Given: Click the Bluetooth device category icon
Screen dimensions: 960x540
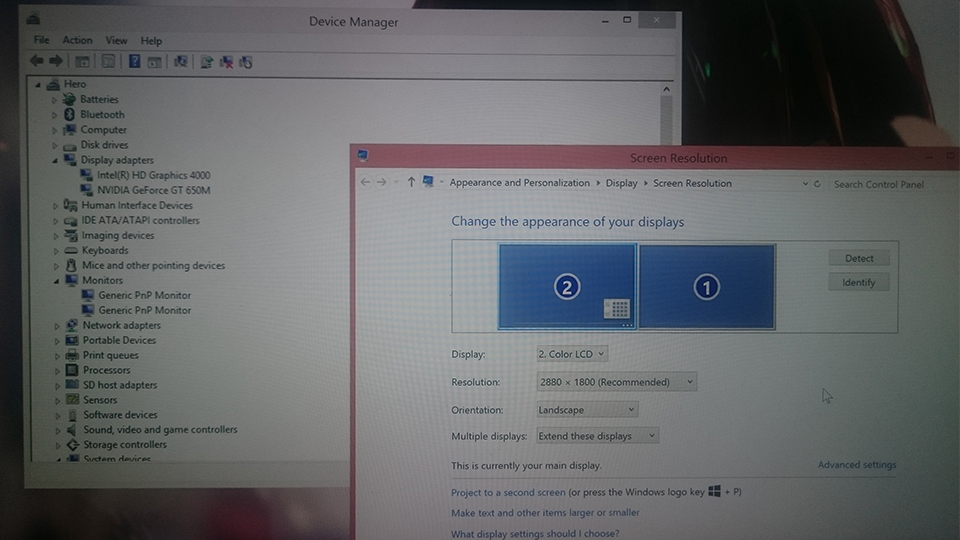Looking at the screenshot, I should point(69,114).
